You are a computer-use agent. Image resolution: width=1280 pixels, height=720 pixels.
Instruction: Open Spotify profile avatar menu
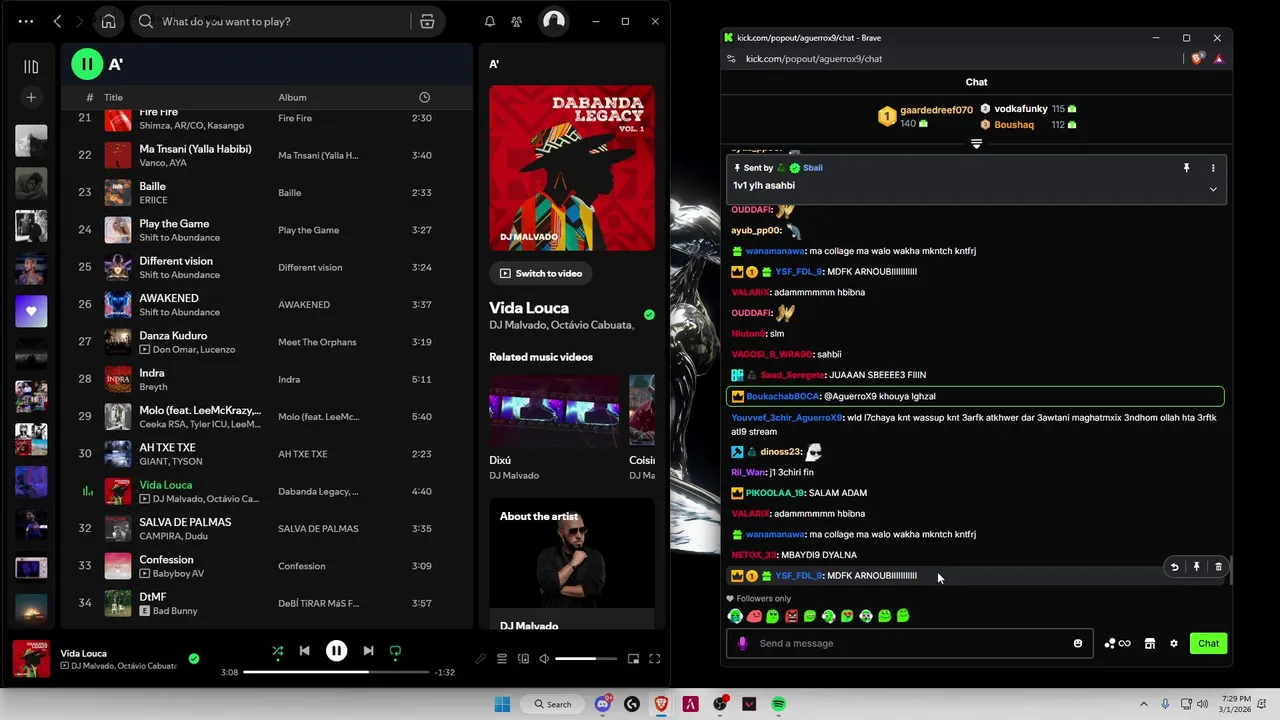pyautogui.click(x=554, y=21)
